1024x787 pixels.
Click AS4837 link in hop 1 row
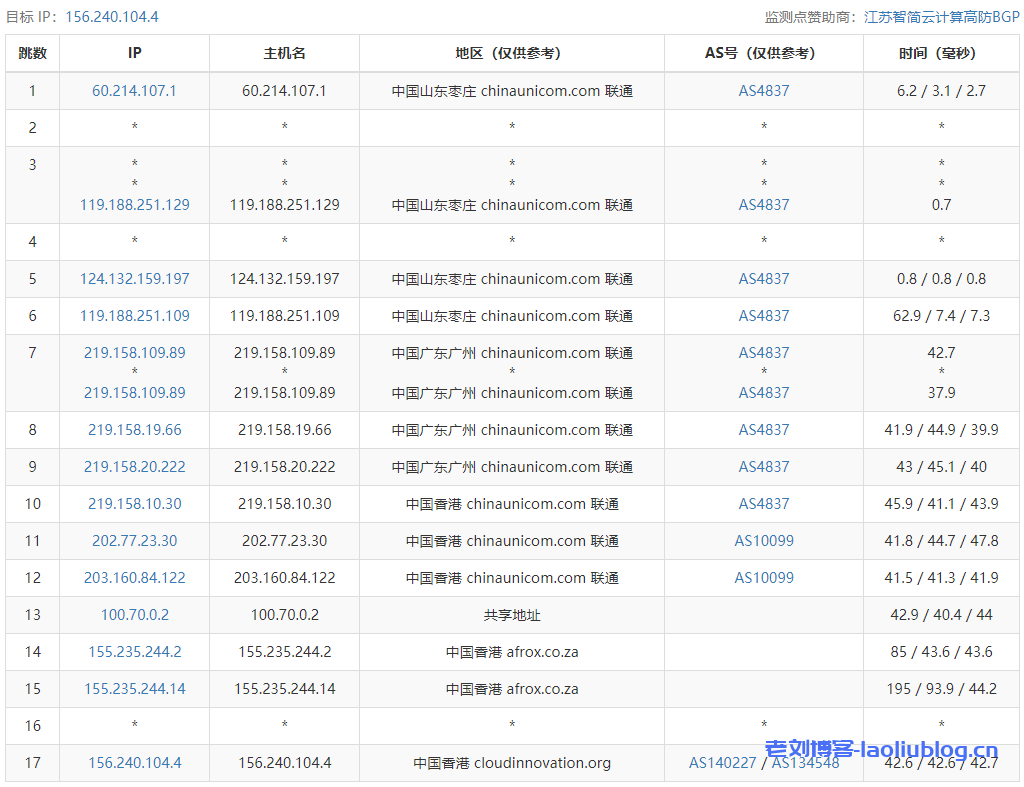(x=764, y=91)
